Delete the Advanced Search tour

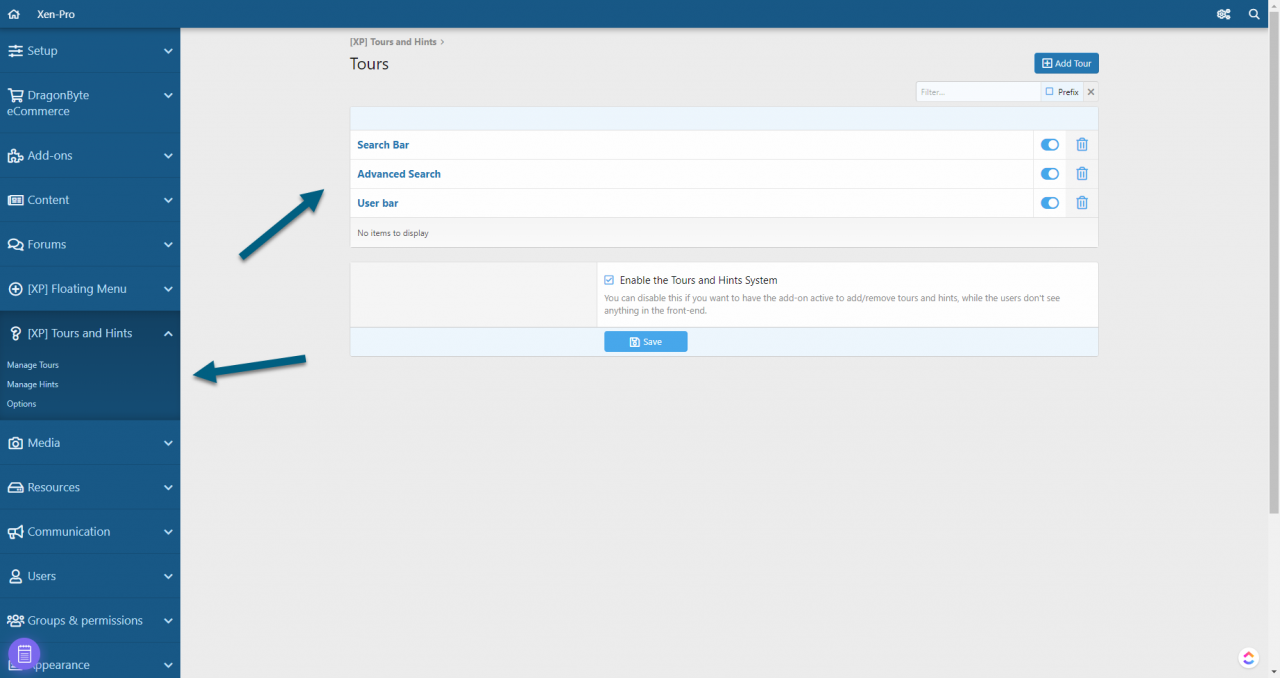[1081, 174]
